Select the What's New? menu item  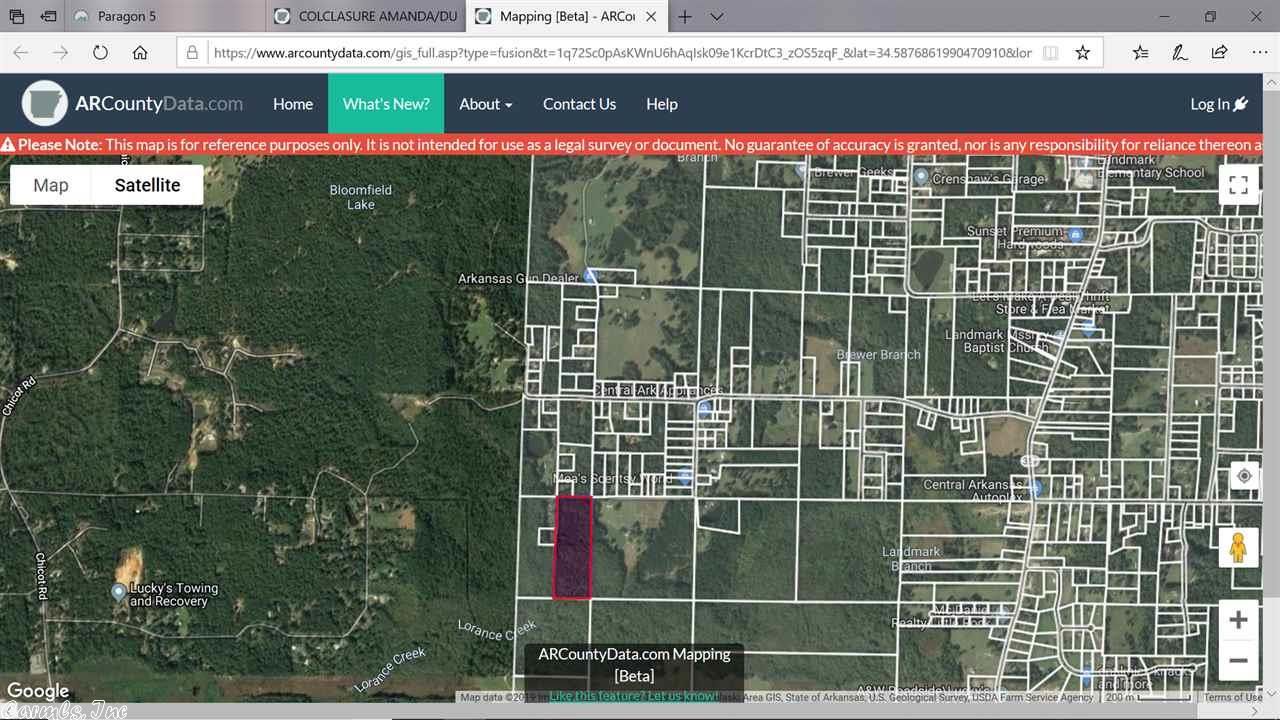click(386, 103)
